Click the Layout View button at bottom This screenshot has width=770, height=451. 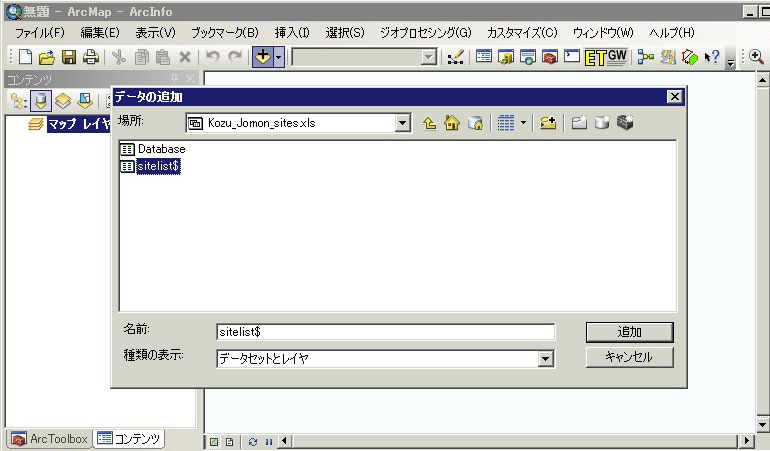click(229, 442)
